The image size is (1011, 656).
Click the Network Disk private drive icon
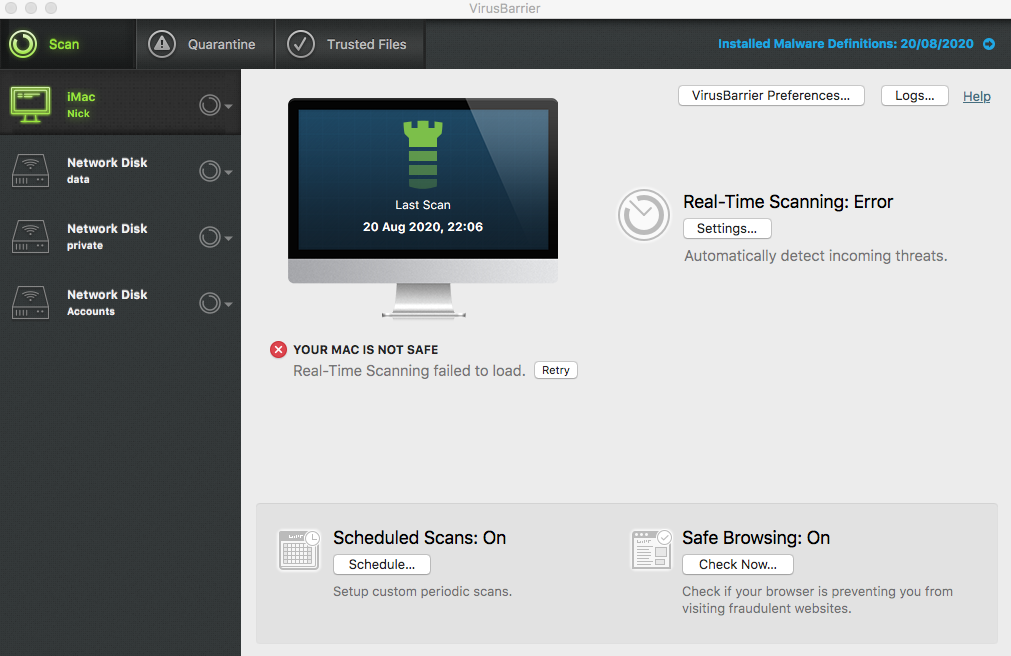pos(30,237)
